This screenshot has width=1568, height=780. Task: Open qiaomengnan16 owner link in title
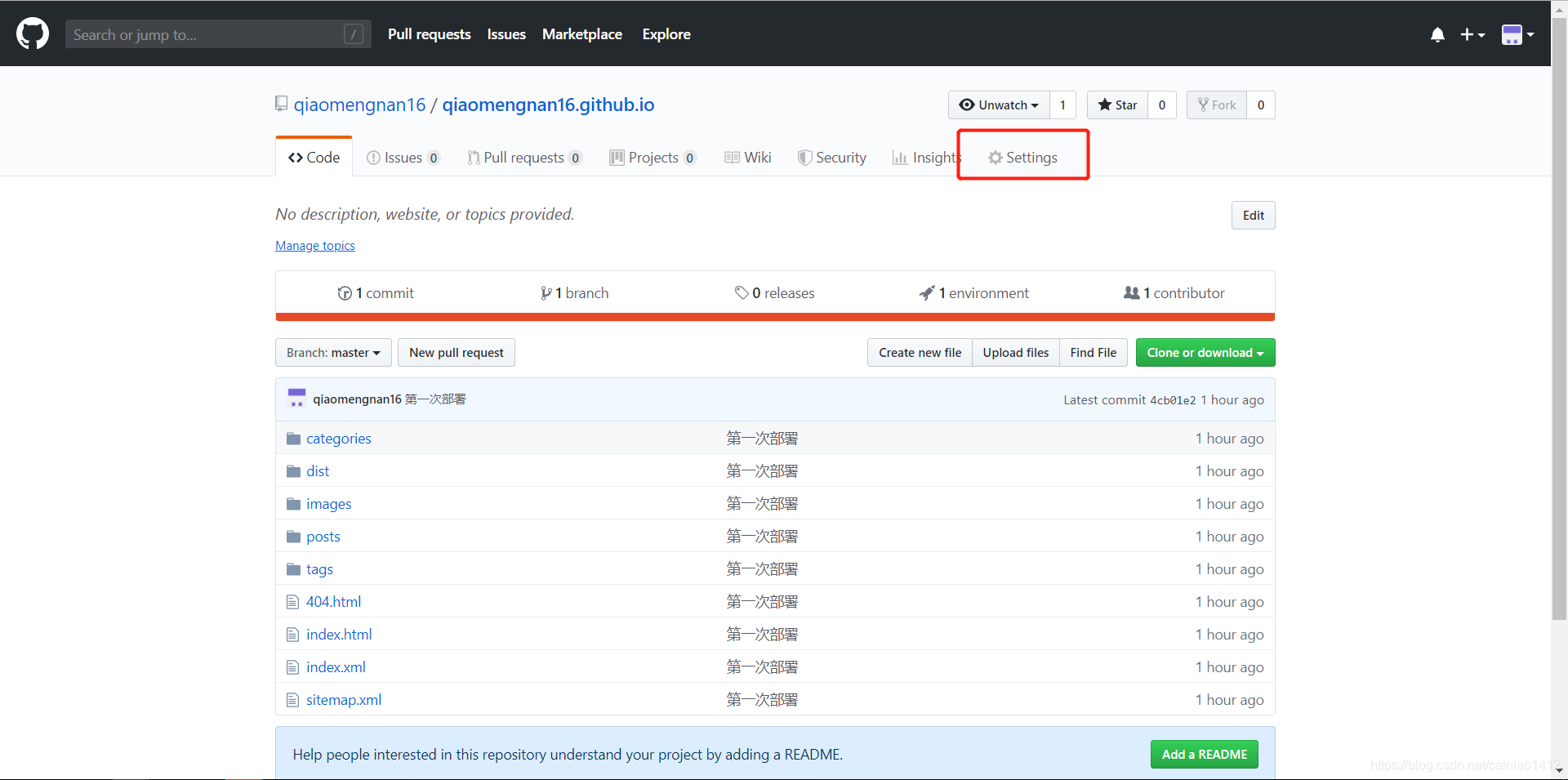point(359,105)
